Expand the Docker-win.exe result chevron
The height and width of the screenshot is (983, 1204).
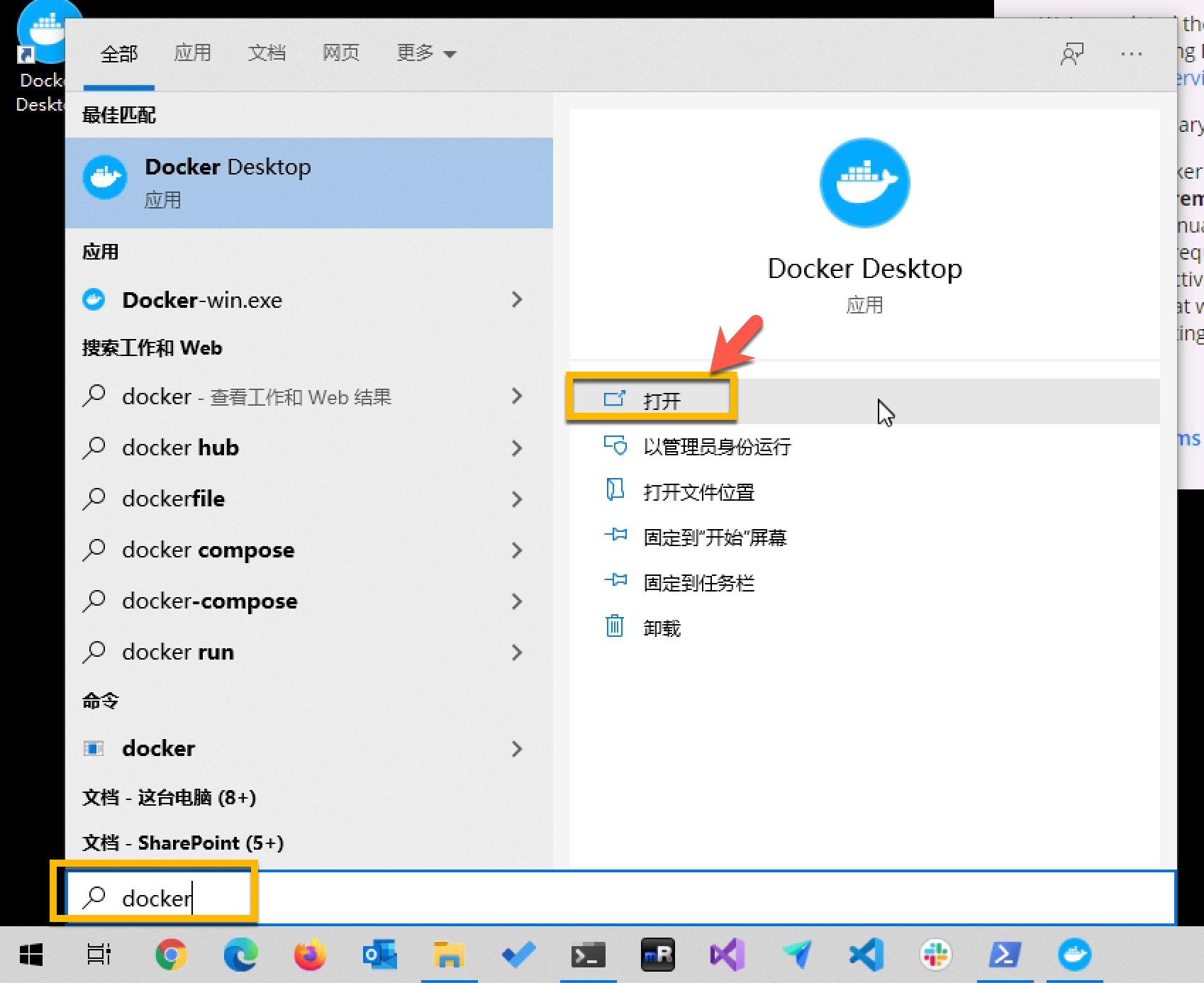(x=517, y=300)
